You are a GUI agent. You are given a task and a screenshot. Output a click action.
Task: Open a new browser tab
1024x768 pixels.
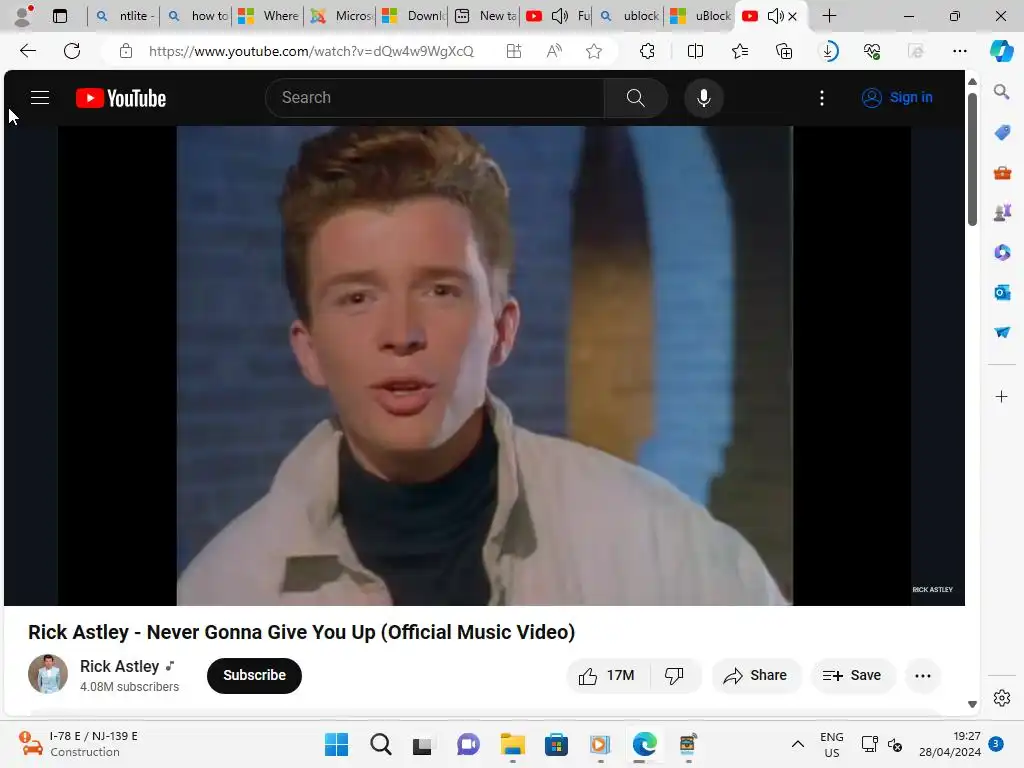(829, 16)
